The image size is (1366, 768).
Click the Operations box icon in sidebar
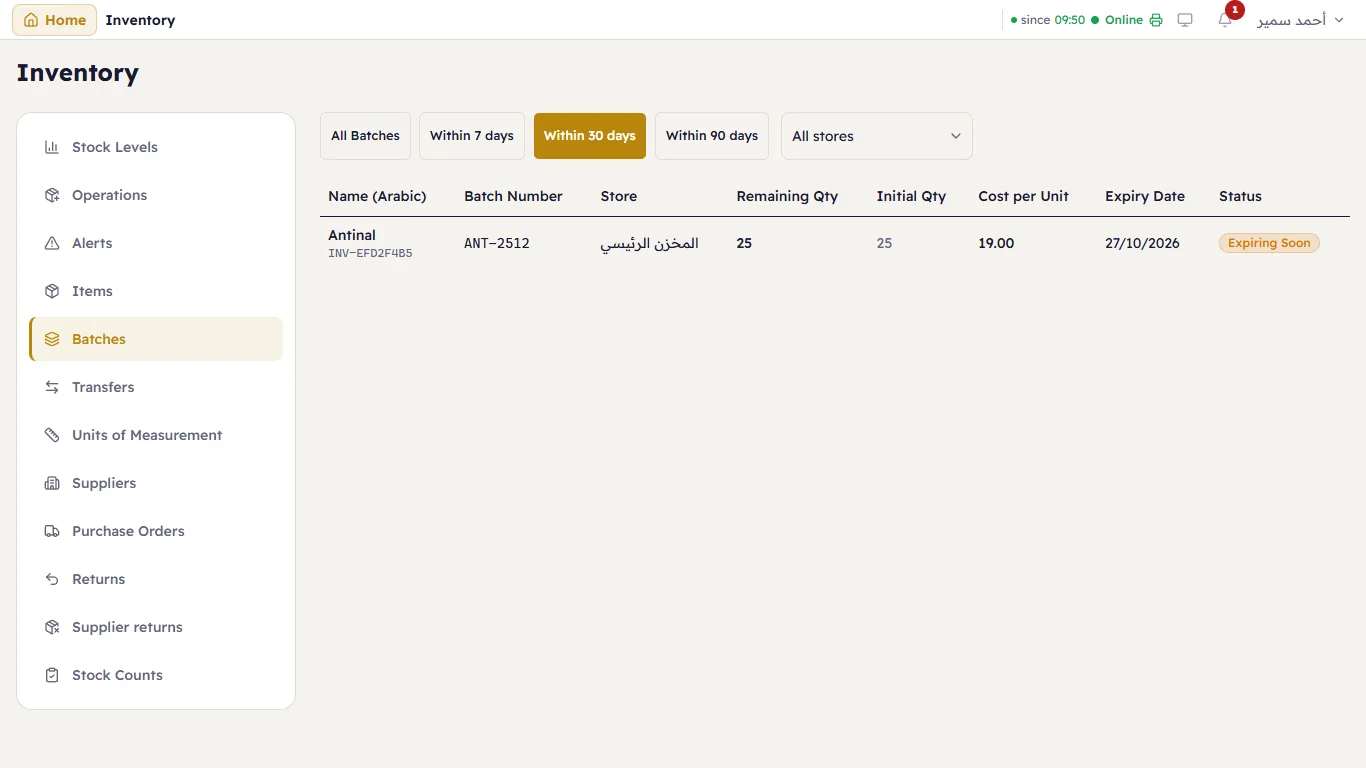pyautogui.click(x=52, y=195)
